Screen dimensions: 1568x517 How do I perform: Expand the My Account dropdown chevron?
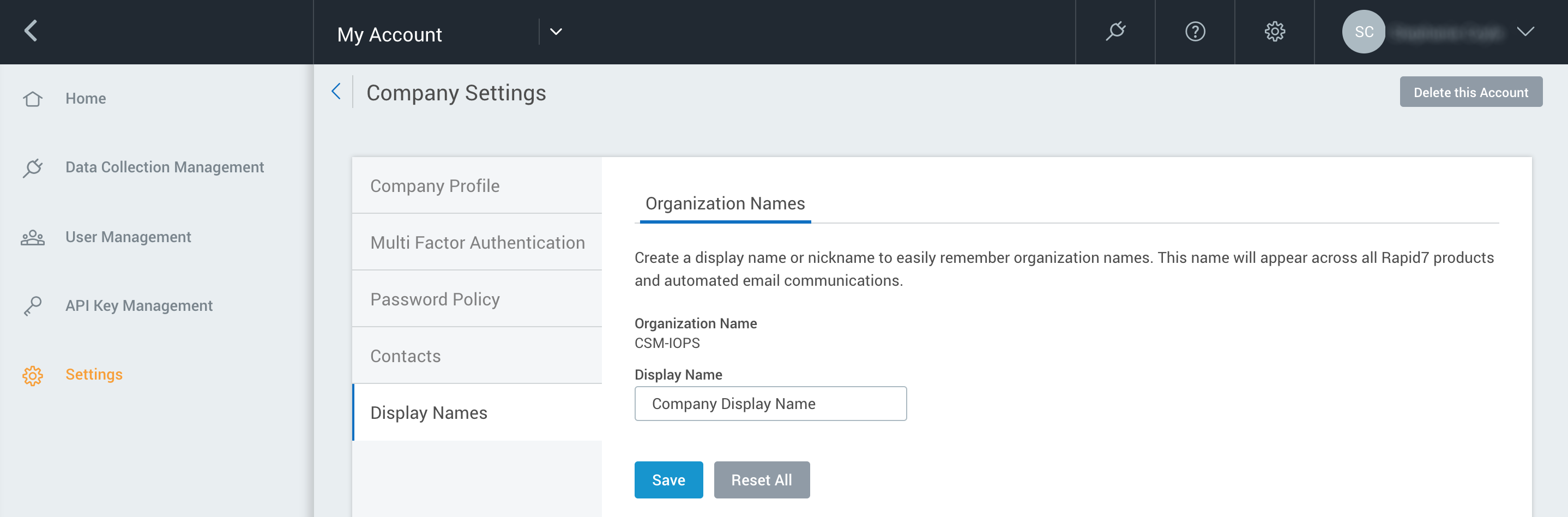556,32
